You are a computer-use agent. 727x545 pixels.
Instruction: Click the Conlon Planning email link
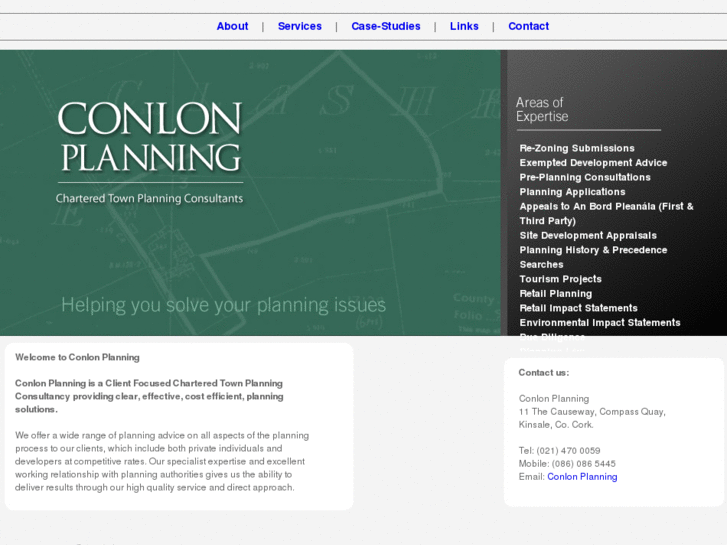(x=582, y=477)
